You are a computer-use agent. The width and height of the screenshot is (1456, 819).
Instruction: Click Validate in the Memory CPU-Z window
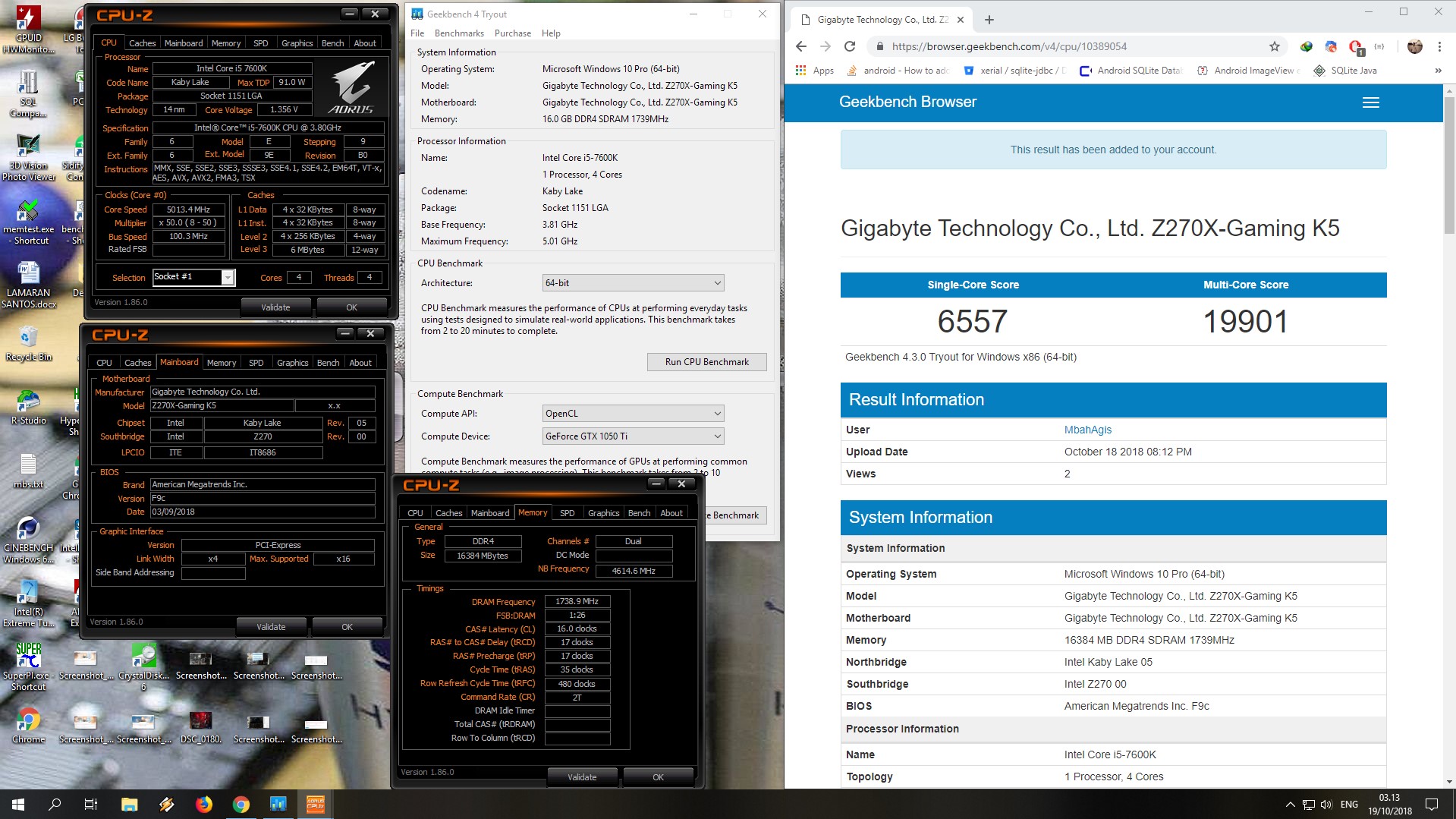pyautogui.click(x=582, y=777)
